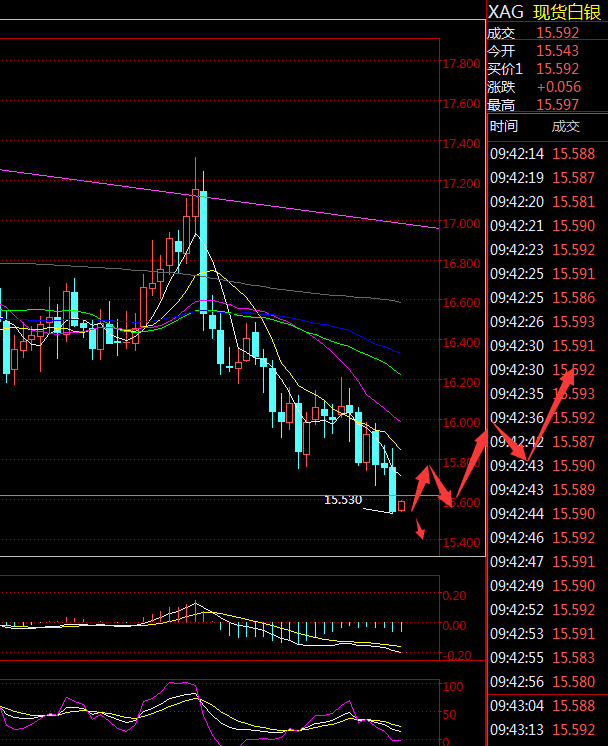Click the 17.000 price axis label
The width and height of the screenshot is (608, 746).
[x=461, y=224]
